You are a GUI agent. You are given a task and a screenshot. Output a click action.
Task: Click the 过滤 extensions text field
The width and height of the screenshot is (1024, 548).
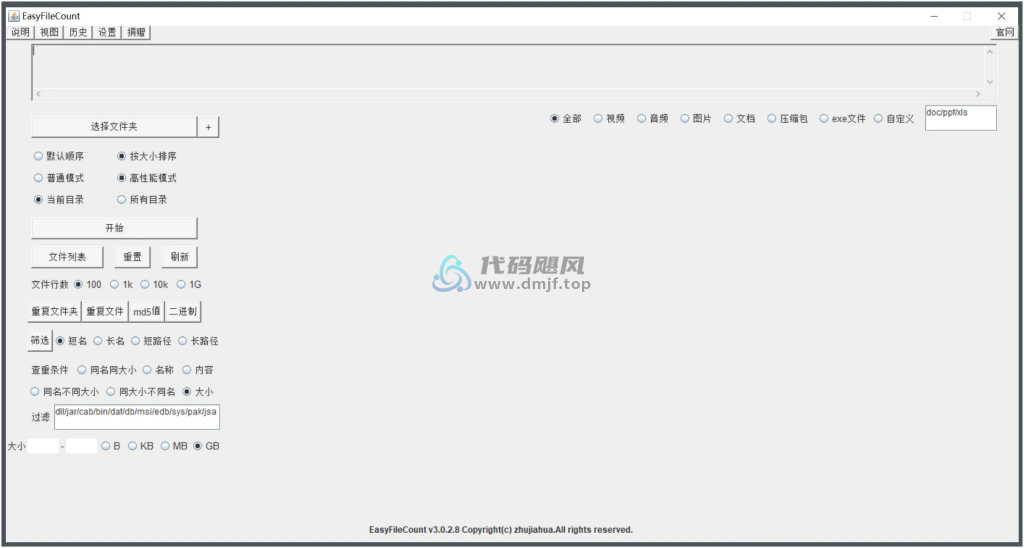pos(136,417)
